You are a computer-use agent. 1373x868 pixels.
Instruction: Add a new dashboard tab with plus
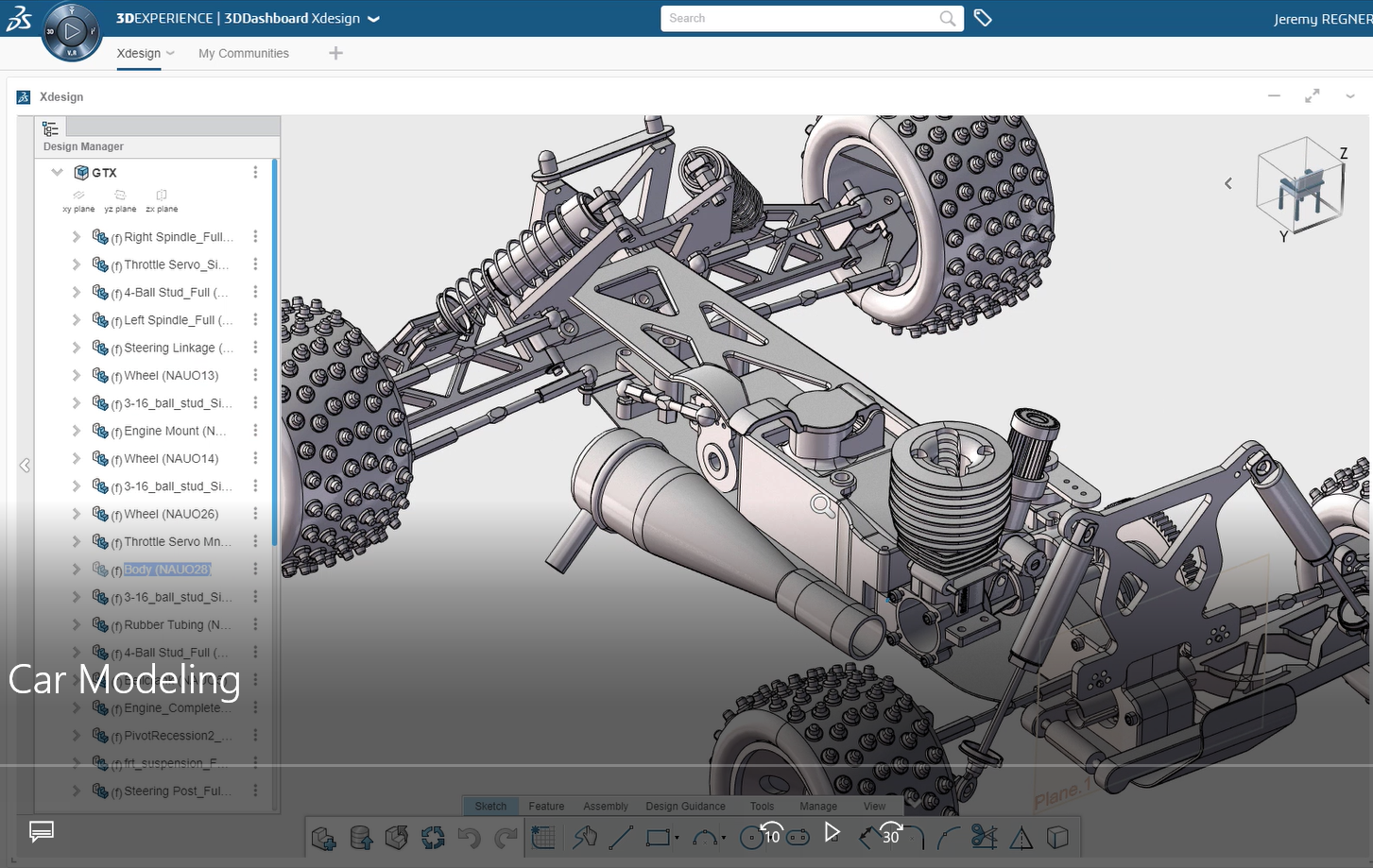pos(335,53)
